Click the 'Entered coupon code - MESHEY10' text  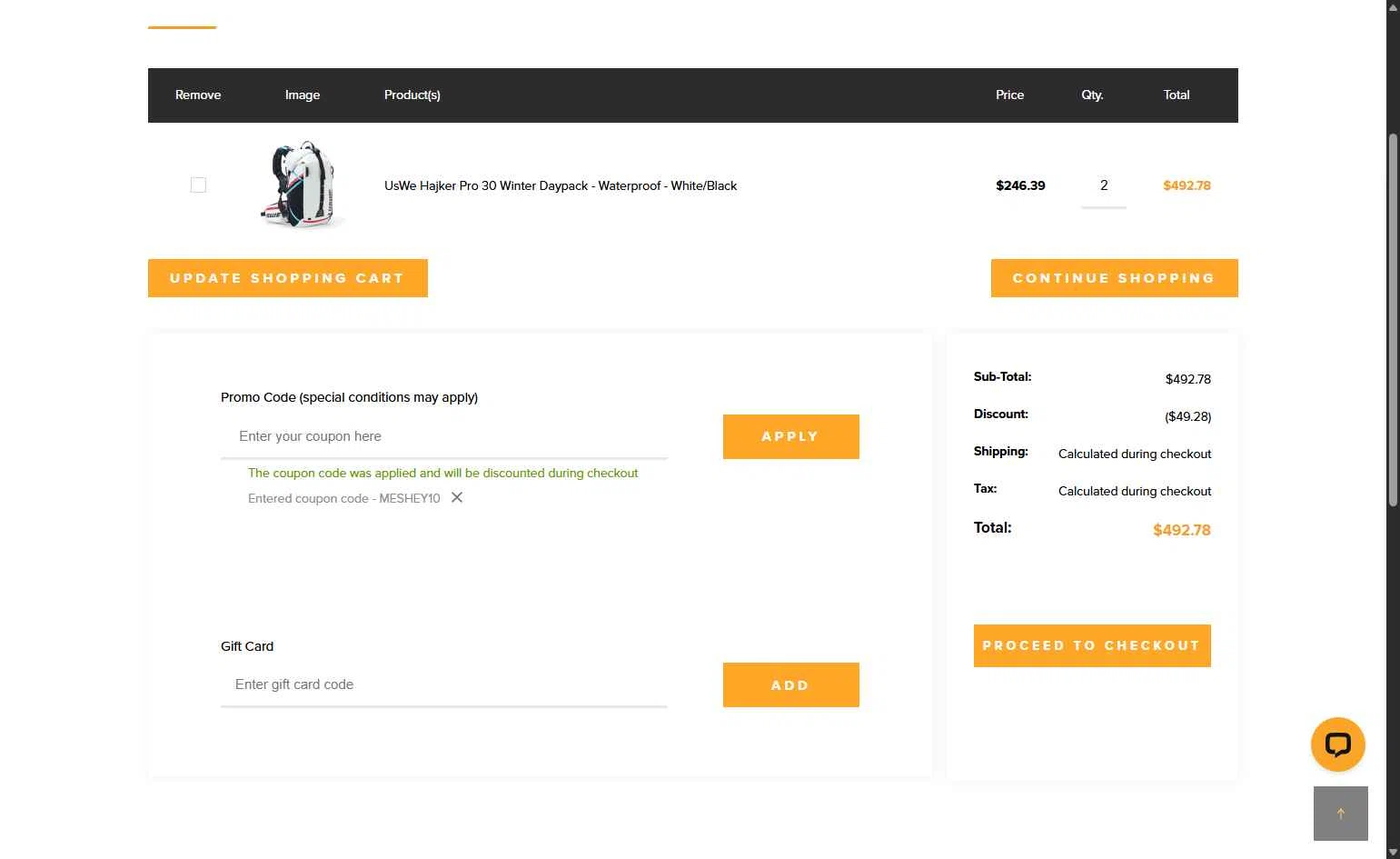coord(344,498)
